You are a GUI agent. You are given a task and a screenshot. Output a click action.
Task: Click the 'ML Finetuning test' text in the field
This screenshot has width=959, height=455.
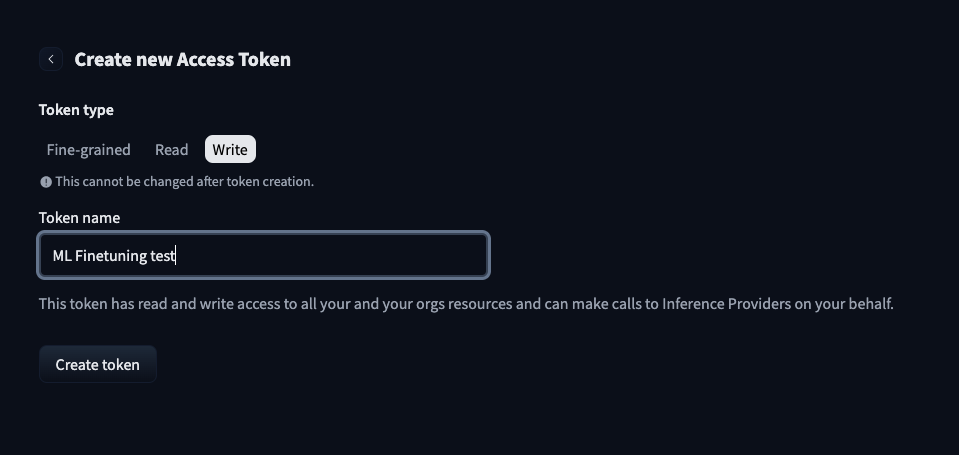point(113,256)
